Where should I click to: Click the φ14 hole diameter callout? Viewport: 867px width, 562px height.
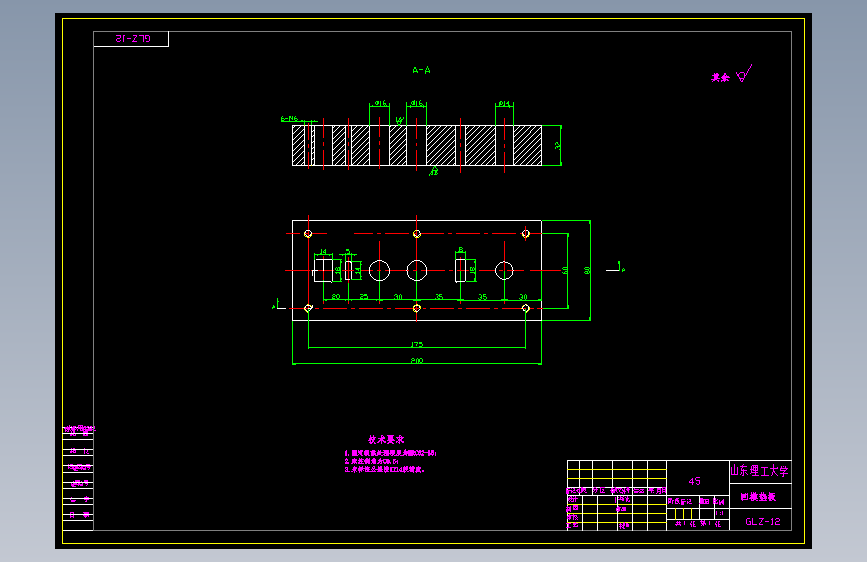(504, 103)
